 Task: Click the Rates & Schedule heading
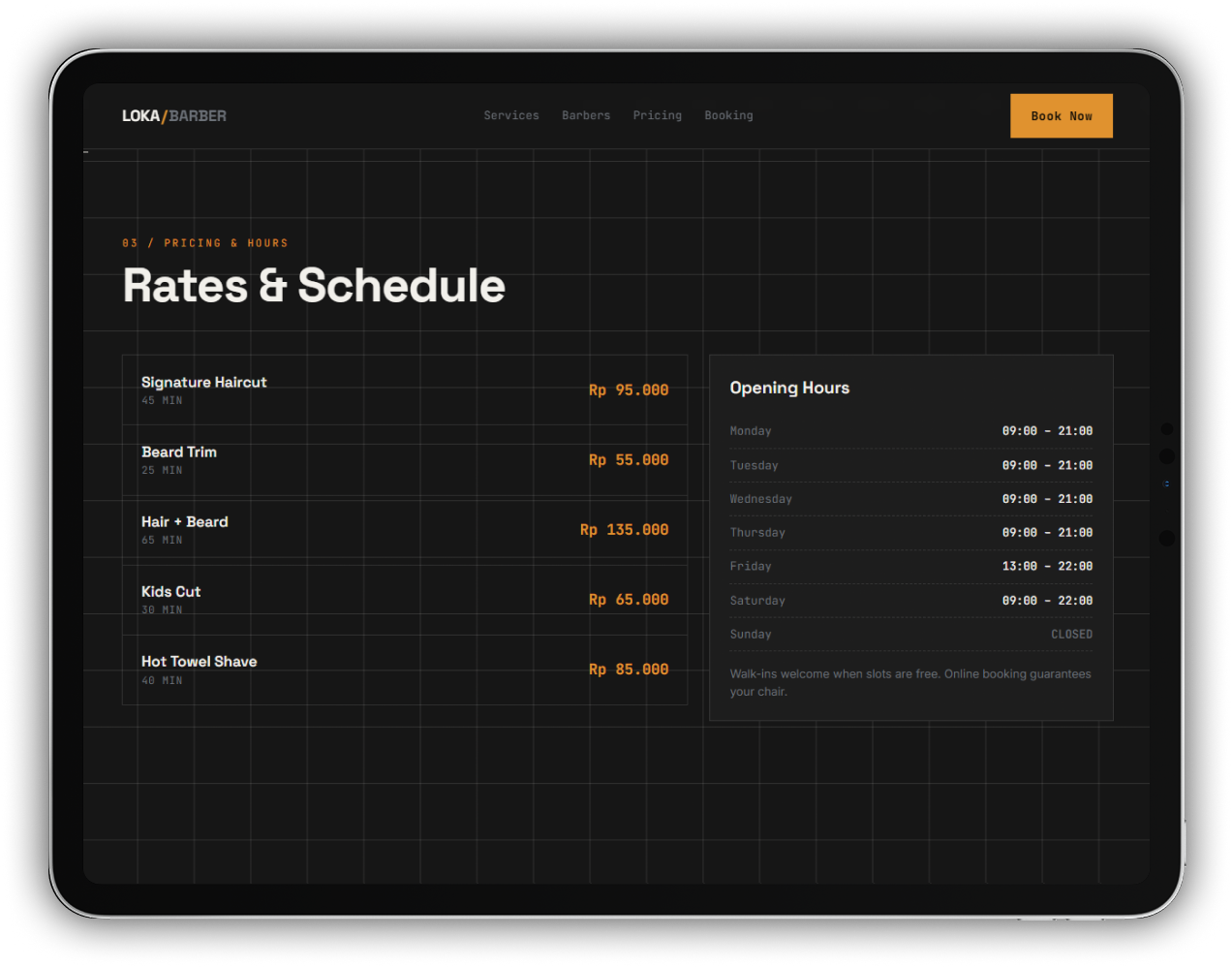click(314, 286)
